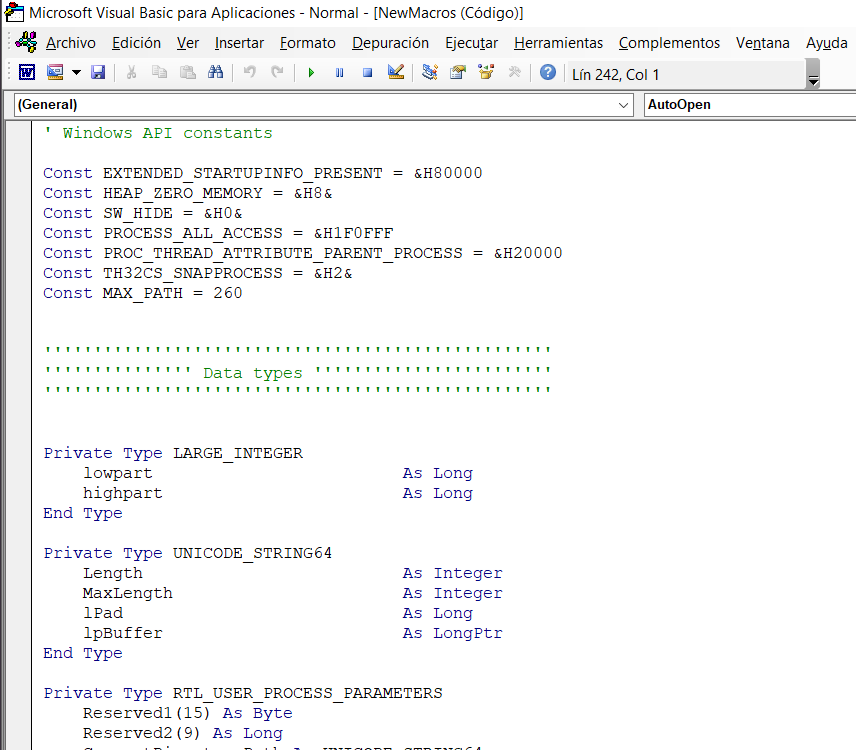Viewport: 856px width, 750px height.
Task: Click the Ejecutar menu item
Action: click(x=471, y=43)
